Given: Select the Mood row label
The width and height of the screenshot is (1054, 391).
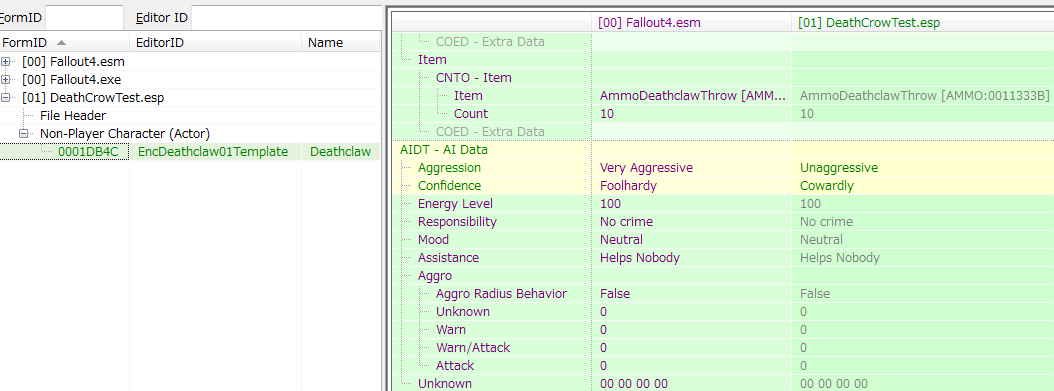Looking at the screenshot, I should [x=433, y=240].
